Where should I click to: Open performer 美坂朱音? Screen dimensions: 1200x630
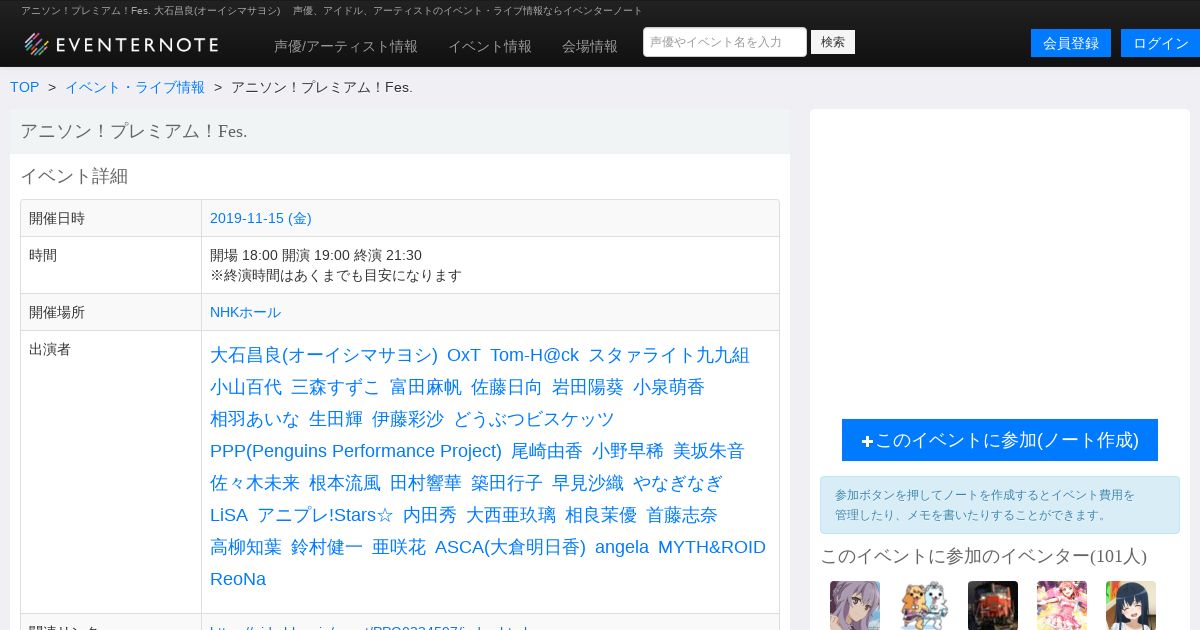point(709,451)
